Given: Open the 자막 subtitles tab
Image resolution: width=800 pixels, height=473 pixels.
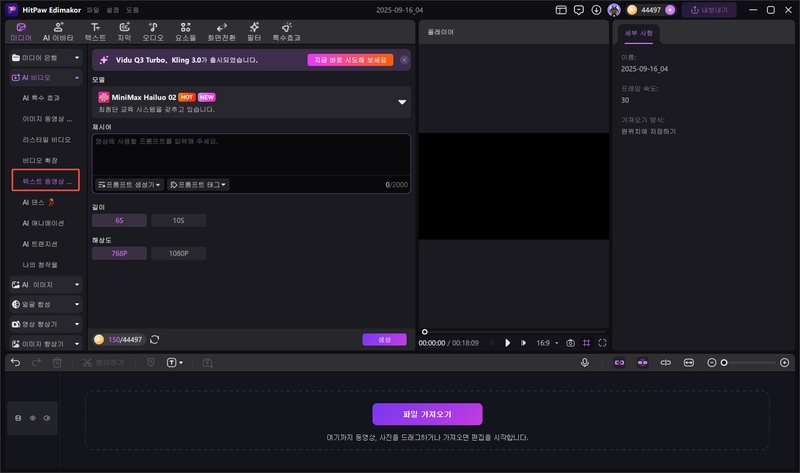Looking at the screenshot, I should pyautogui.click(x=124, y=32).
